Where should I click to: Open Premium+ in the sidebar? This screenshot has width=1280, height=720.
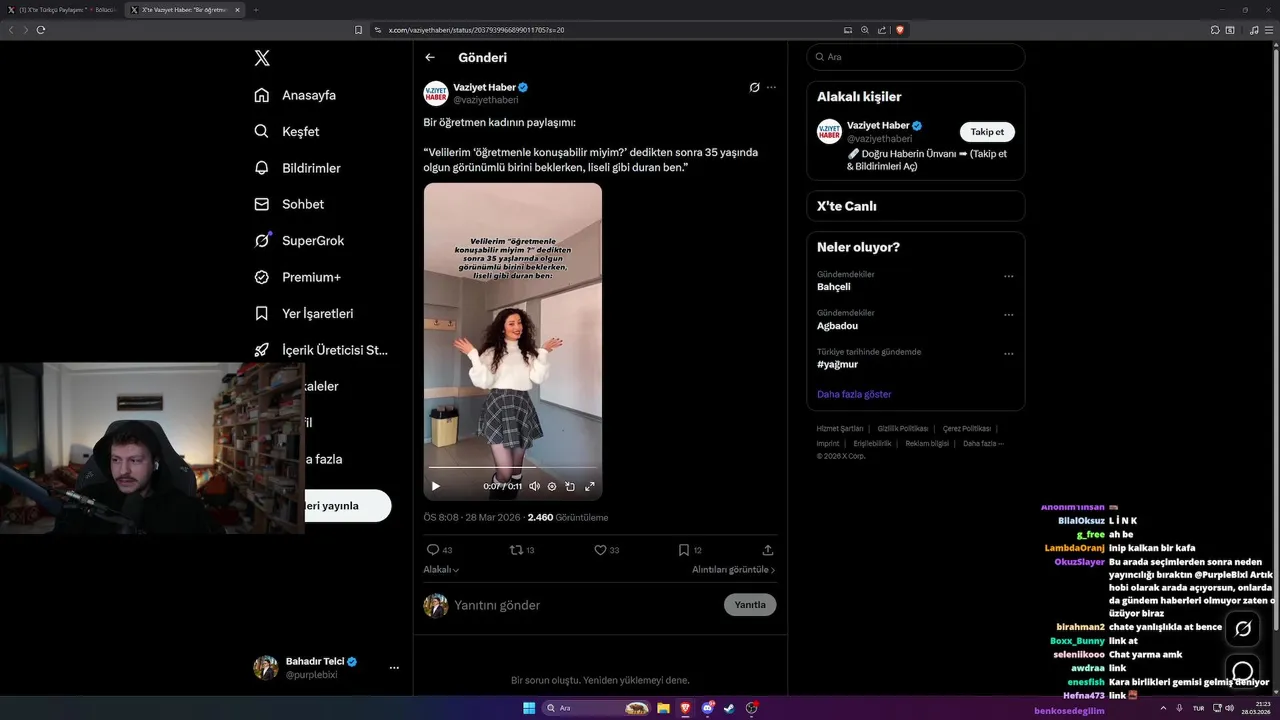pyautogui.click(x=297, y=277)
